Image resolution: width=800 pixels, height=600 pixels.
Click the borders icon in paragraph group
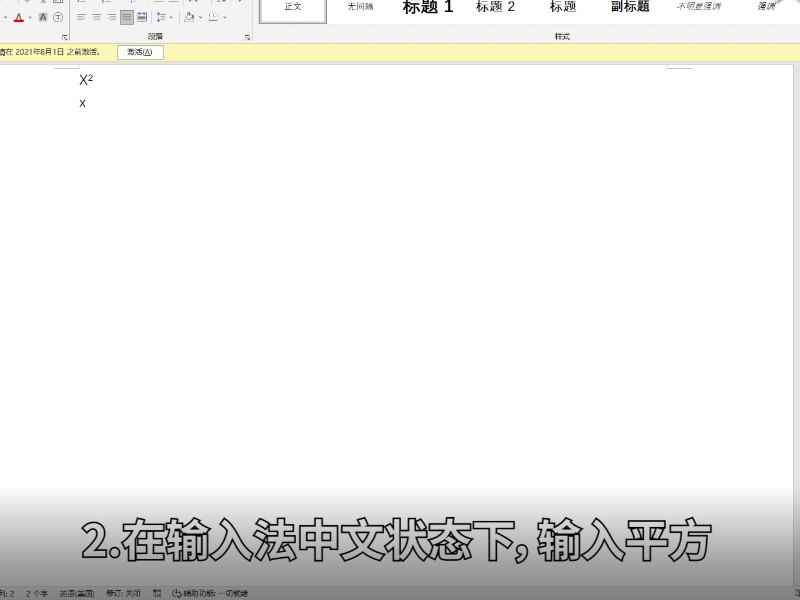[x=213, y=17]
